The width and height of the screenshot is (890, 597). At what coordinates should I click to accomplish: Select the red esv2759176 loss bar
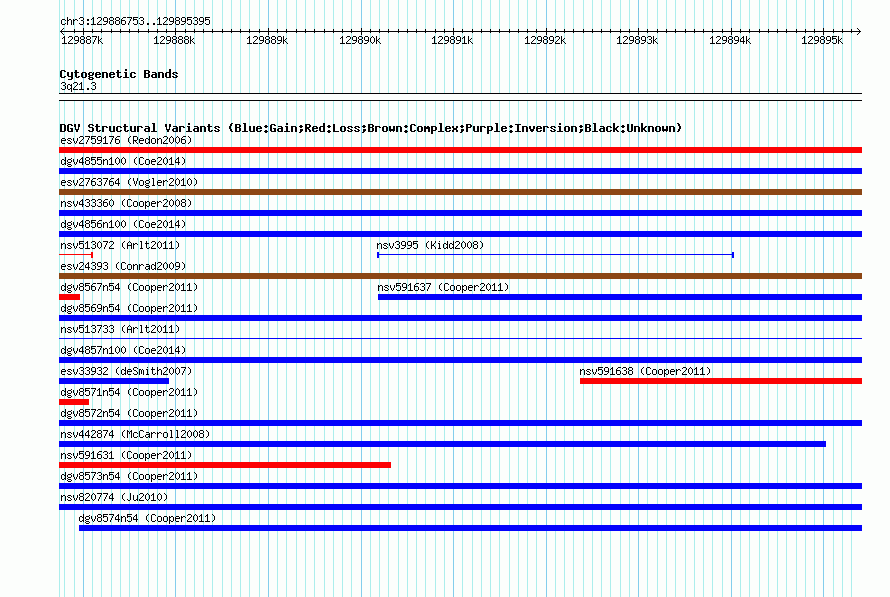tap(460, 150)
